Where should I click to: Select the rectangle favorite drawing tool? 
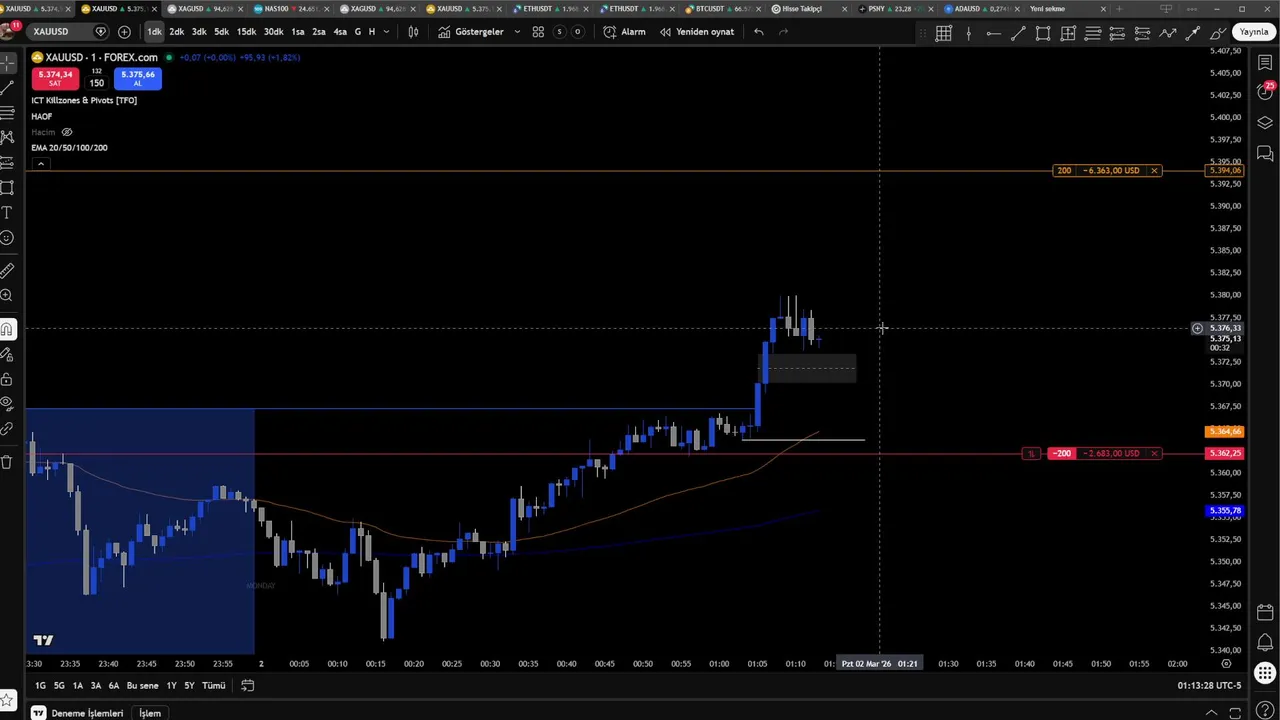pyautogui.click(x=1043, y=33)
